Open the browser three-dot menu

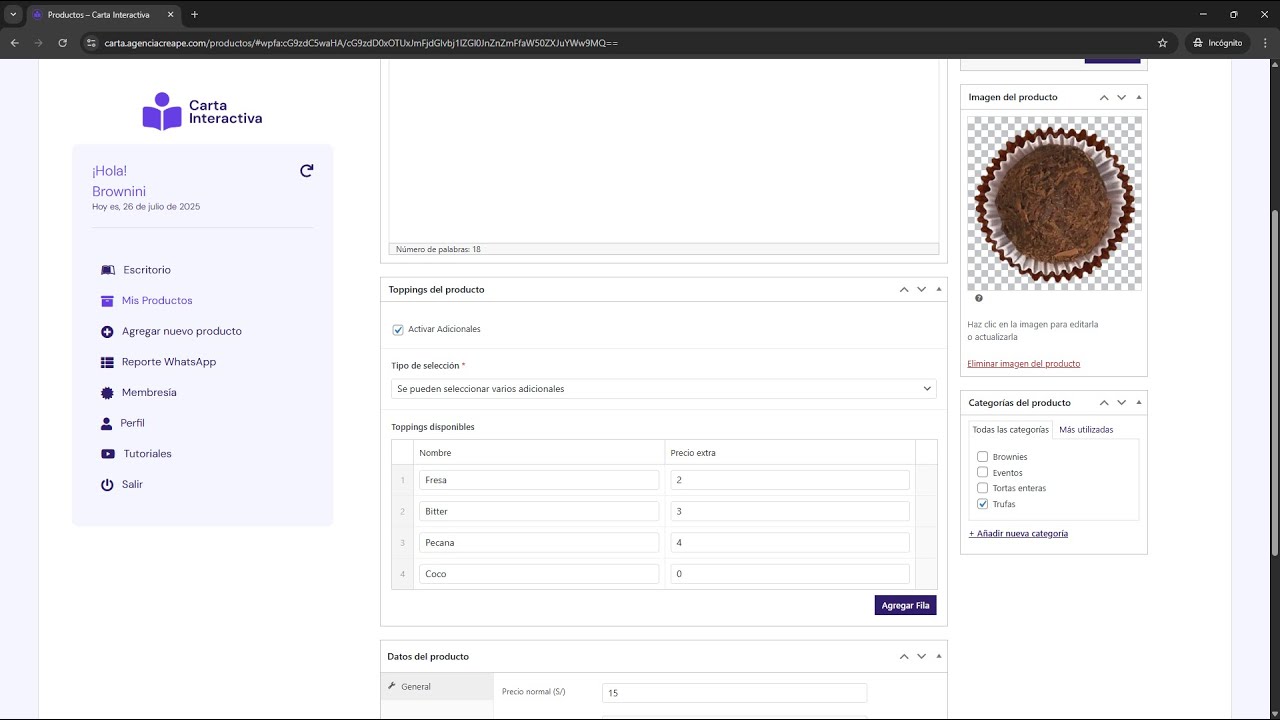tap(1264, 43)
